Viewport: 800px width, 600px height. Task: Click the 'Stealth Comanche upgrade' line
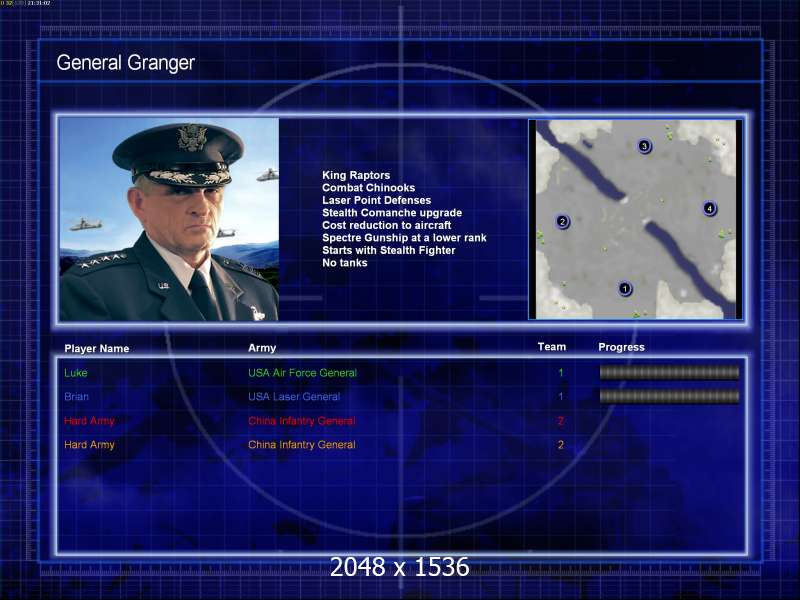point(392,213)
